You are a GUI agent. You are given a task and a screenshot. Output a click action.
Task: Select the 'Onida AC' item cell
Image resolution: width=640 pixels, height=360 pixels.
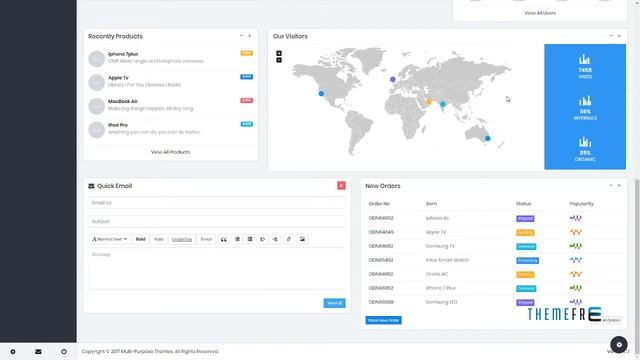437,274
